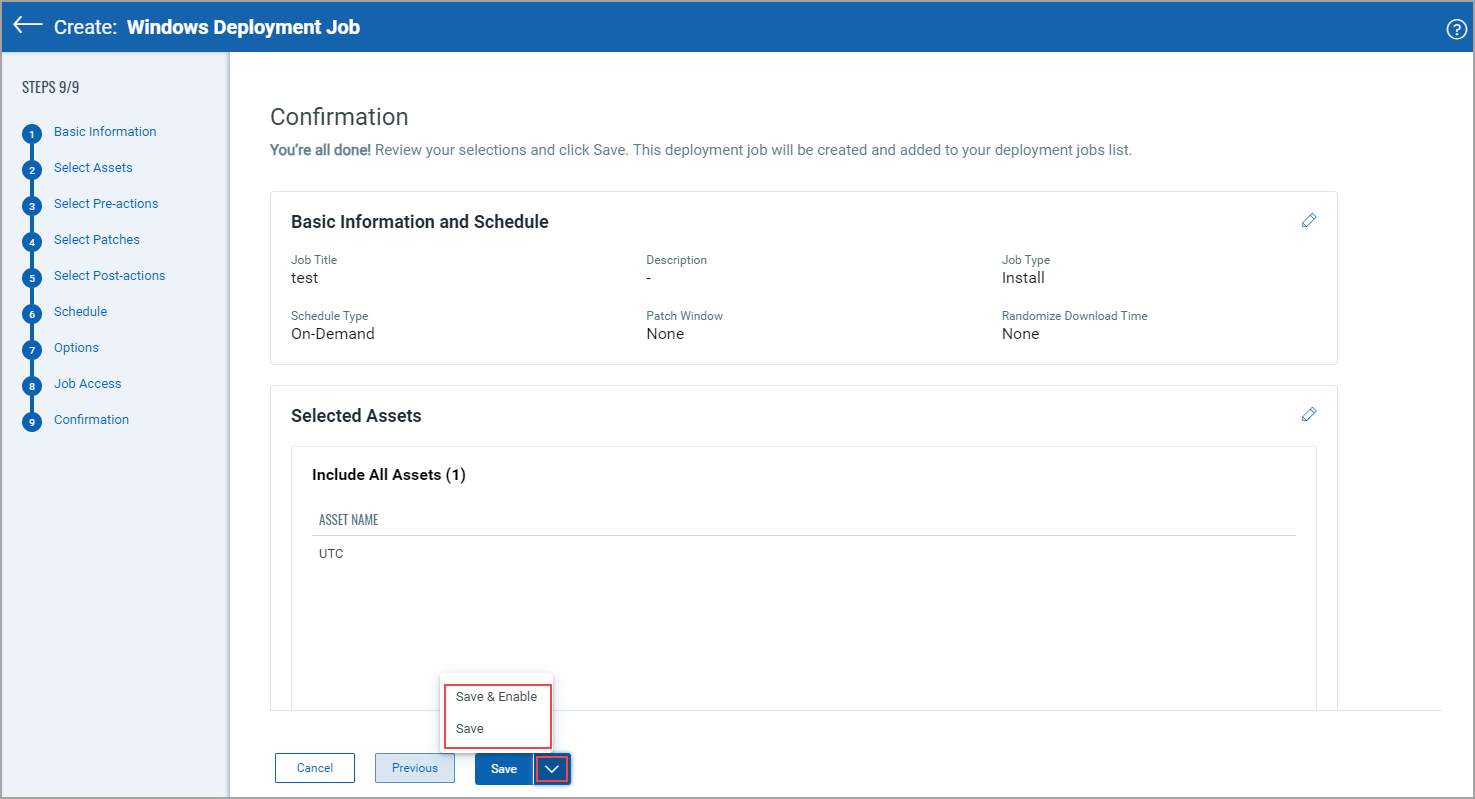Click step 2 circle for Select Assets
This screenshot has height=799, width=1475.
[x=32, y=170]
